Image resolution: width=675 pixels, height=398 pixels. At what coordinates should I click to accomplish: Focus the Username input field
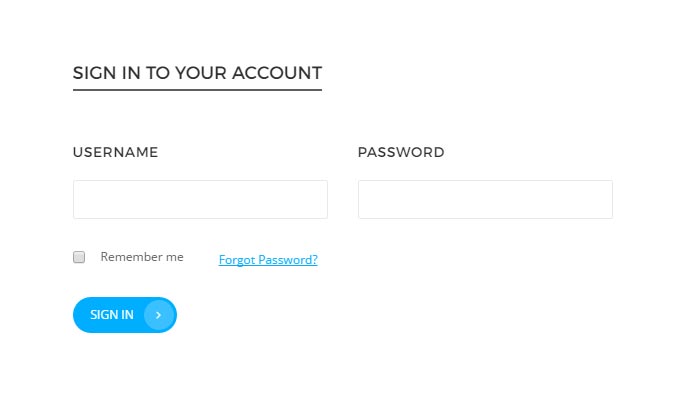[200, 199]
